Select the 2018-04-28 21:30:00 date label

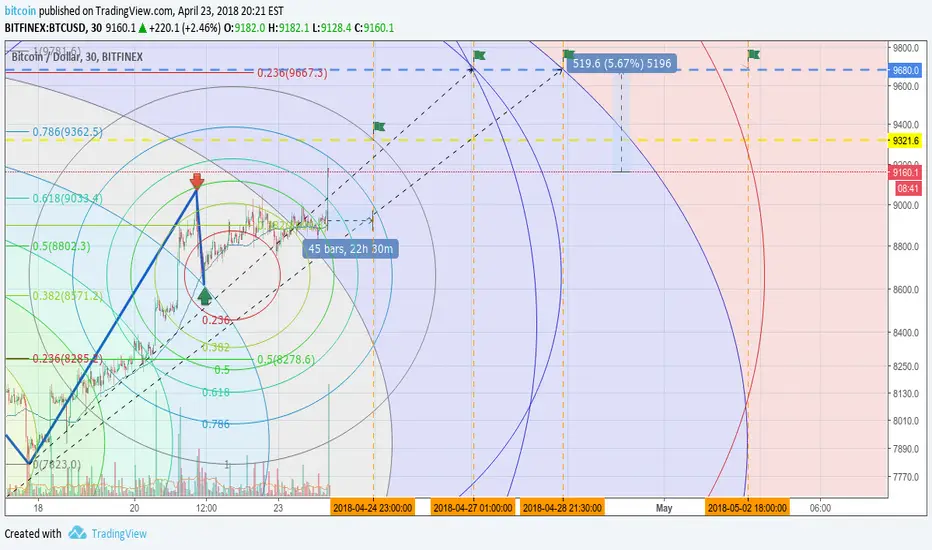(562, 508)
